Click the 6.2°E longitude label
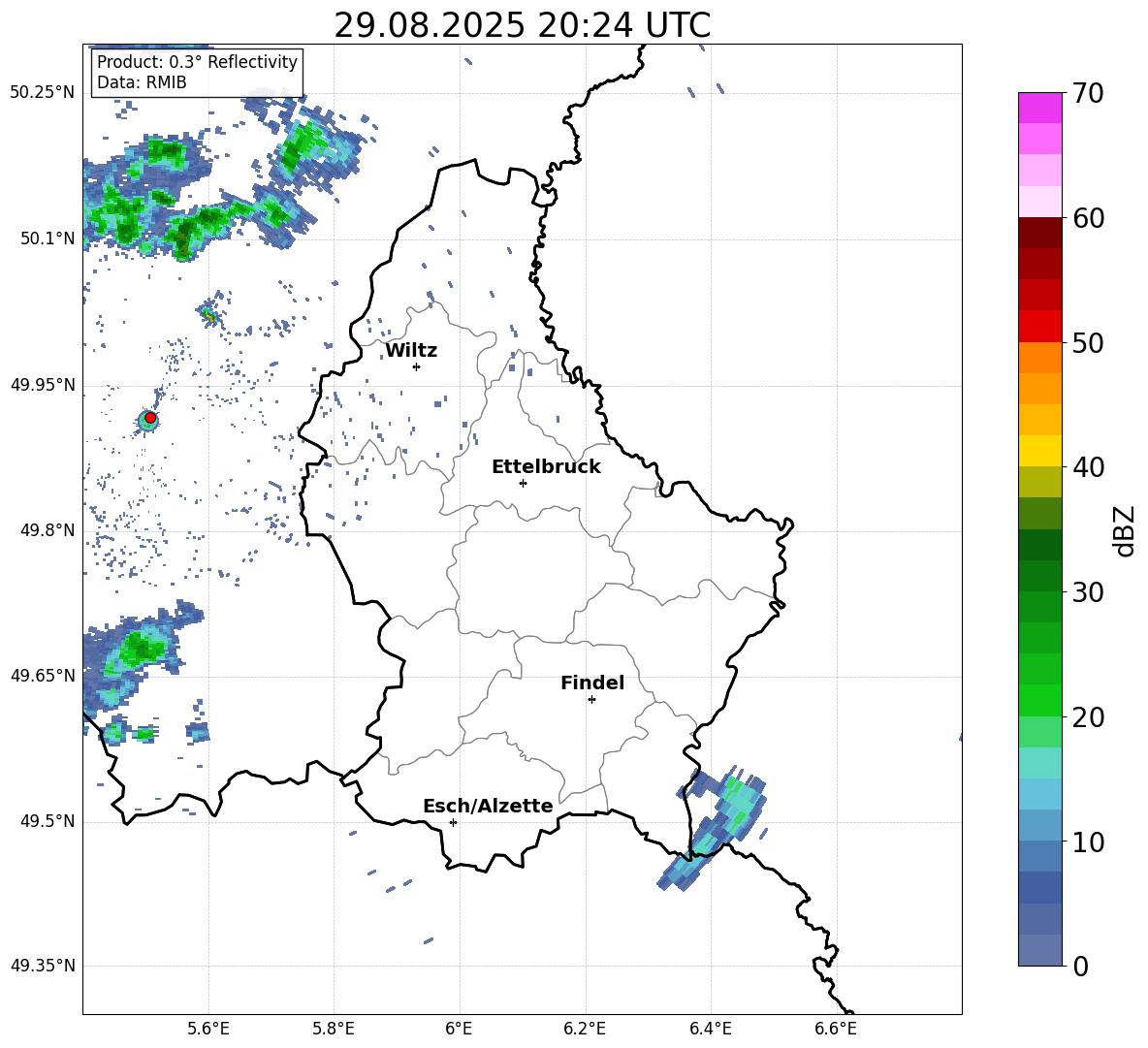 click(585, 1029)
